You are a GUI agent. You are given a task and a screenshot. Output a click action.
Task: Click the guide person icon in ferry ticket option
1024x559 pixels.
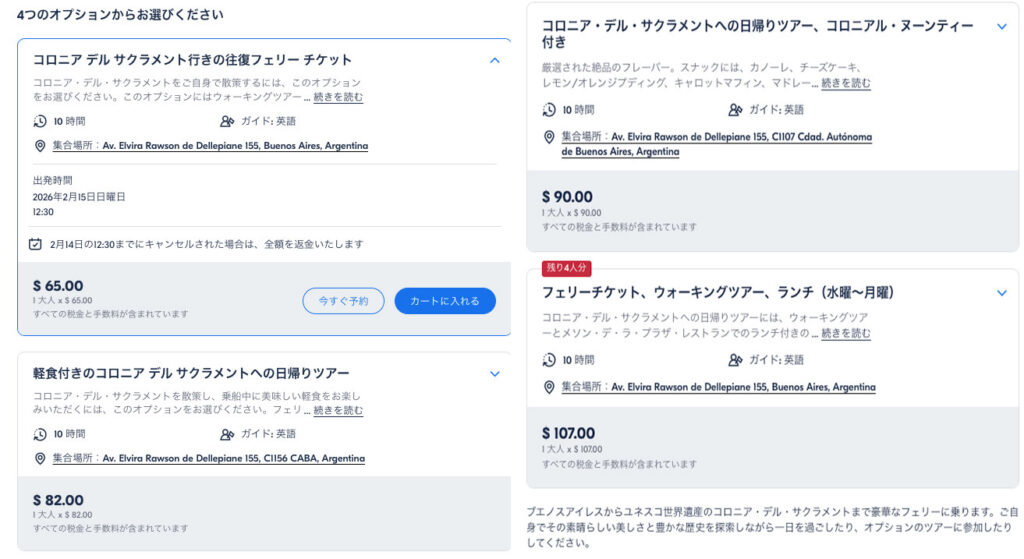pyautogui.click(x=227, y=121)
